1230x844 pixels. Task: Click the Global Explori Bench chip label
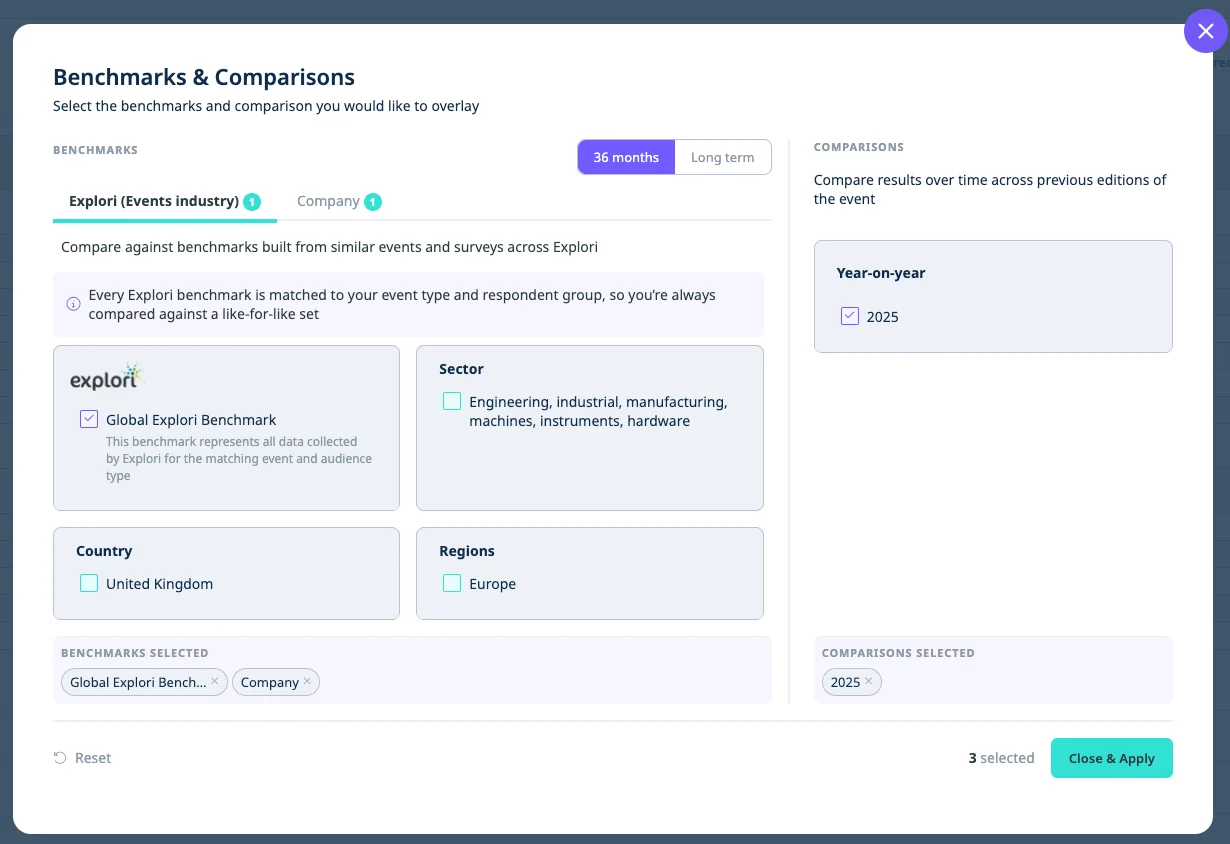click(x=138, y=682)
